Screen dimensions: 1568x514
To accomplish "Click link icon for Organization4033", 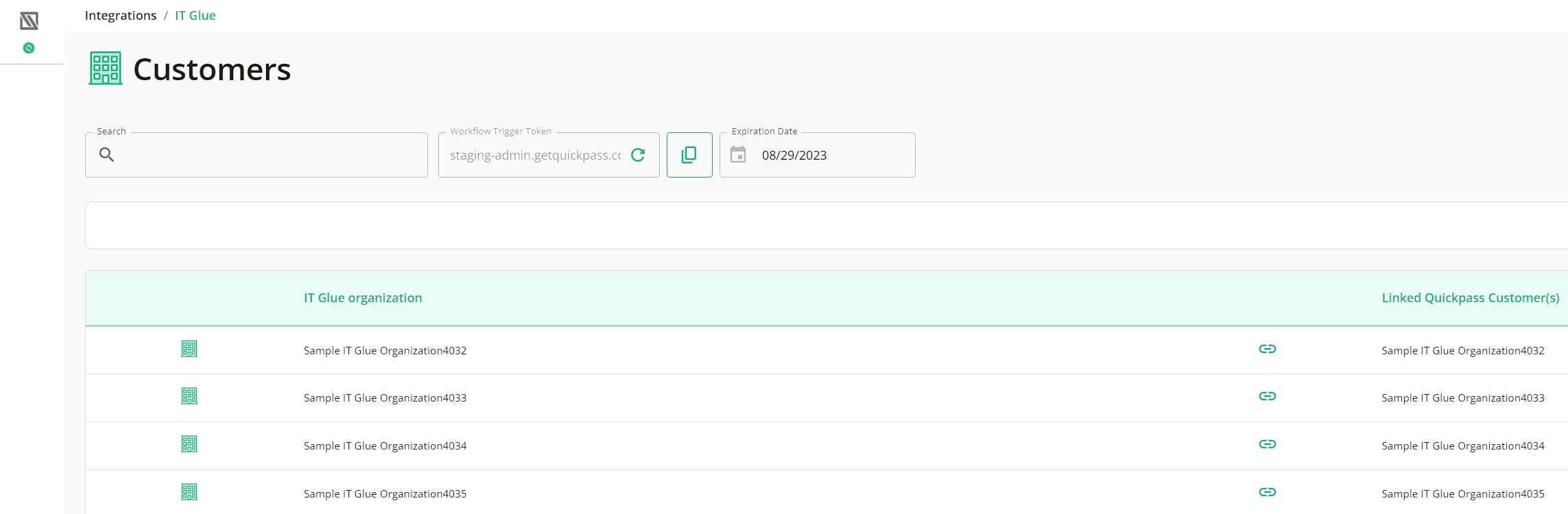I will click(x=1268, y=396).
